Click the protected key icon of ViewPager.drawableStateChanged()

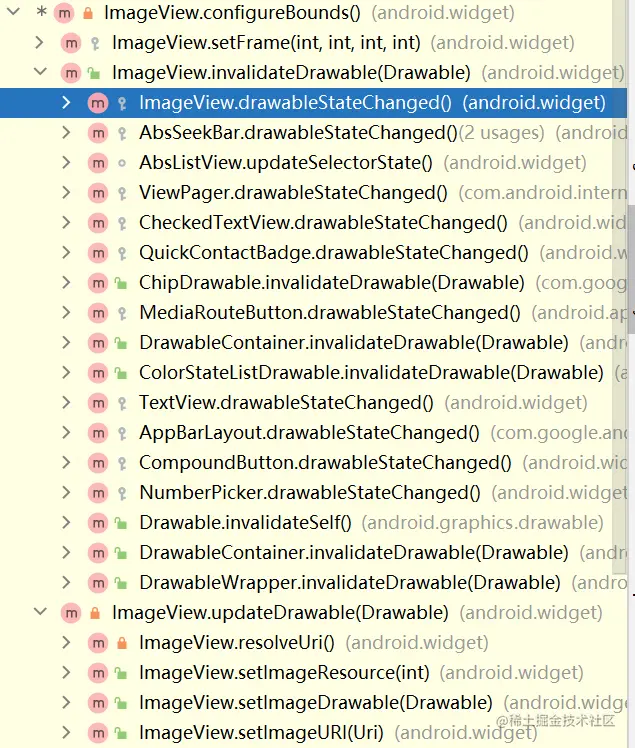[x=122, y=194]
